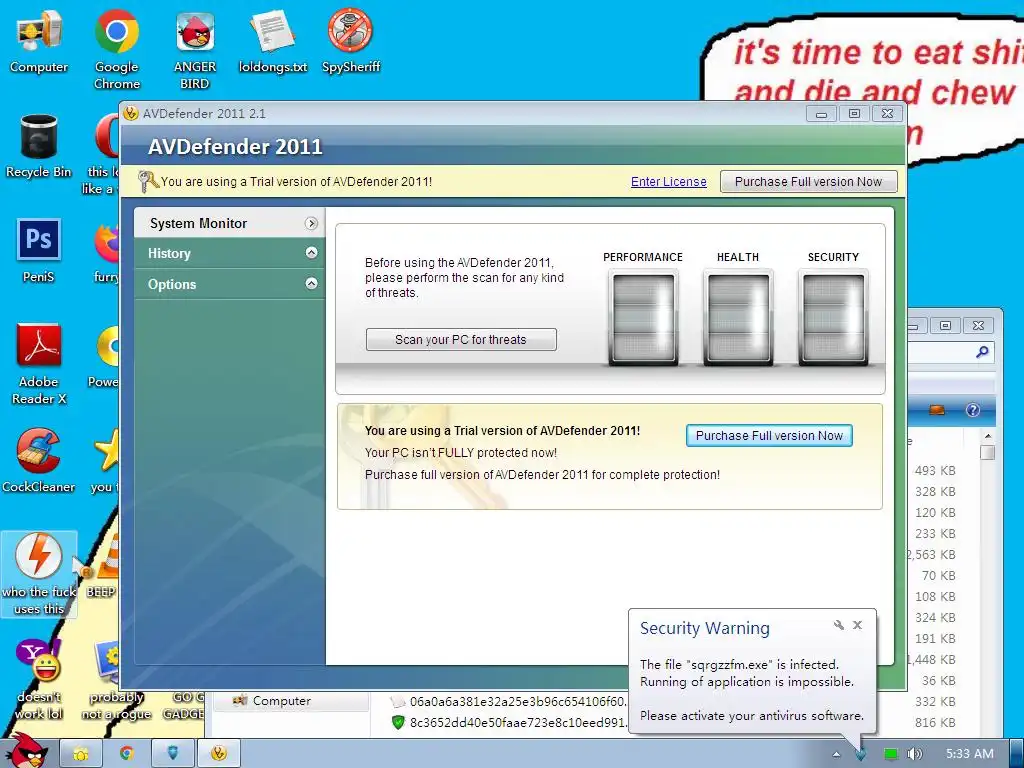1024x768 pixels.
Task: Open the ANGER BIRD desktop icon
Action: (x=195, y=49)
